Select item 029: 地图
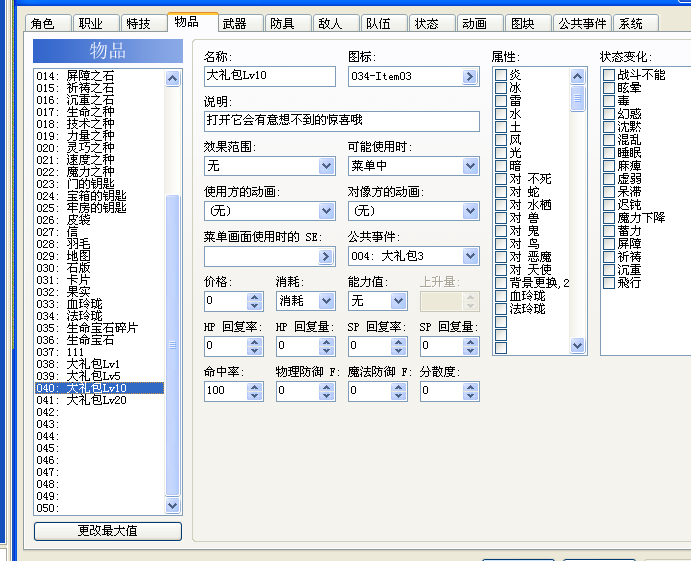 click(x=100, y=256)
